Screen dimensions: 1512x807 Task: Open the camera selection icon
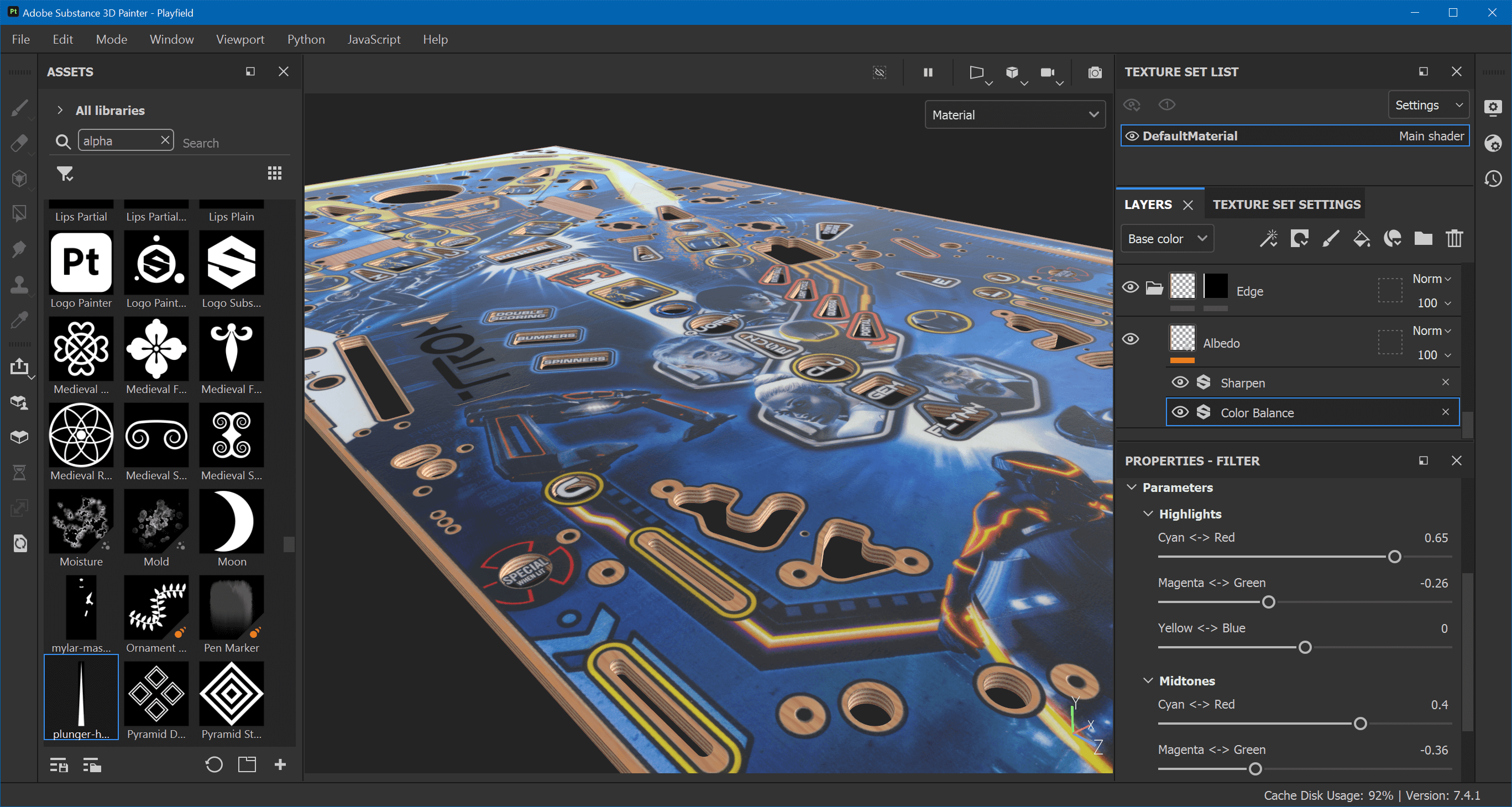1048,73
